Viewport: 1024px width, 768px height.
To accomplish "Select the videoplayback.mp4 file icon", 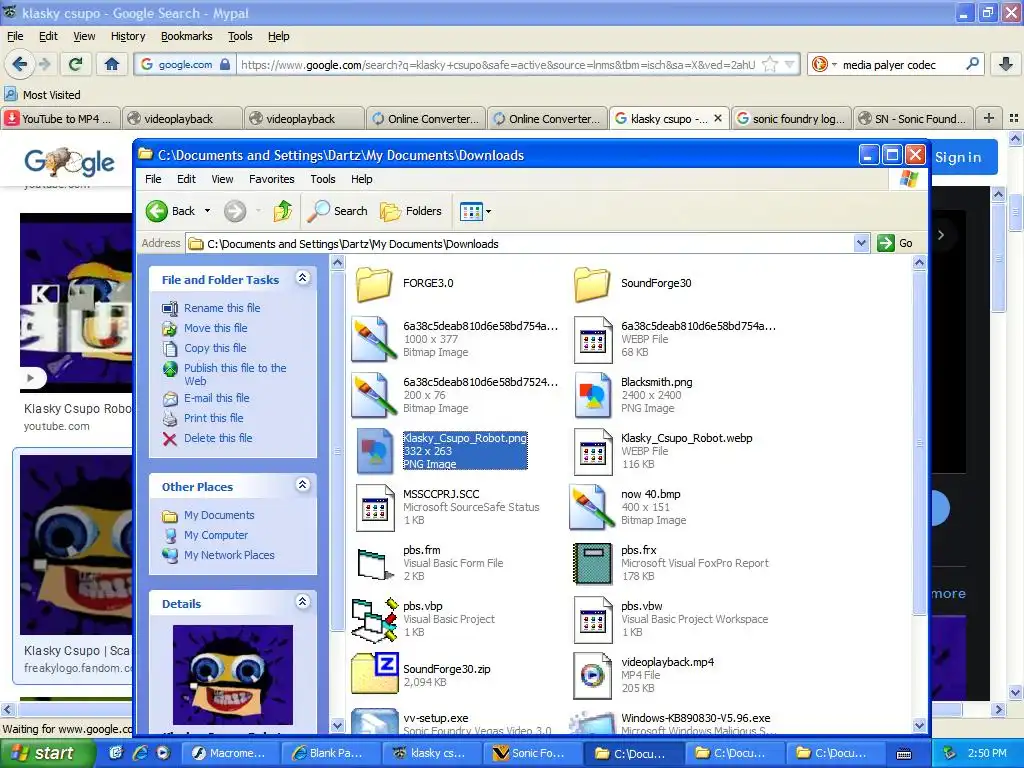I will 592,676.
